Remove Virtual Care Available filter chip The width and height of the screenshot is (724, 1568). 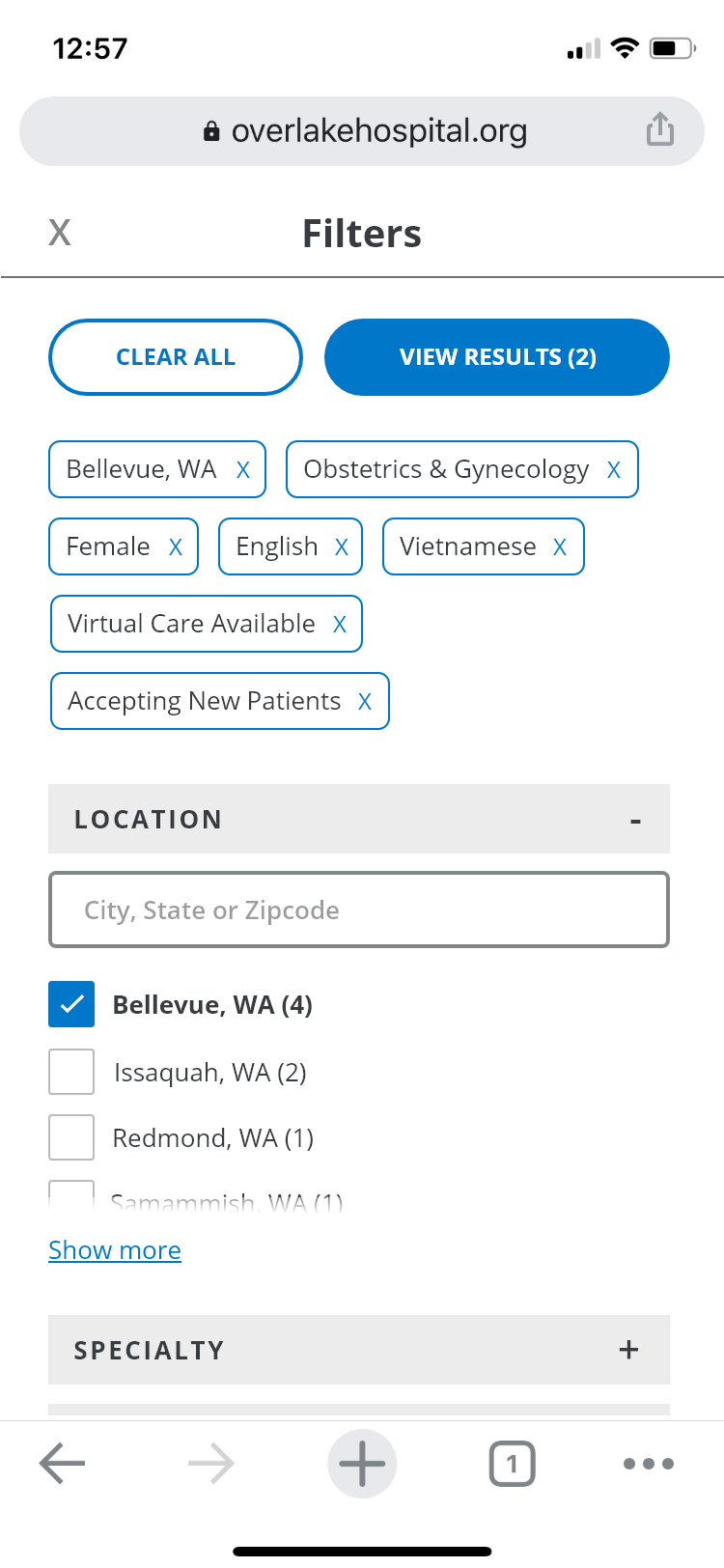point(340,625)
